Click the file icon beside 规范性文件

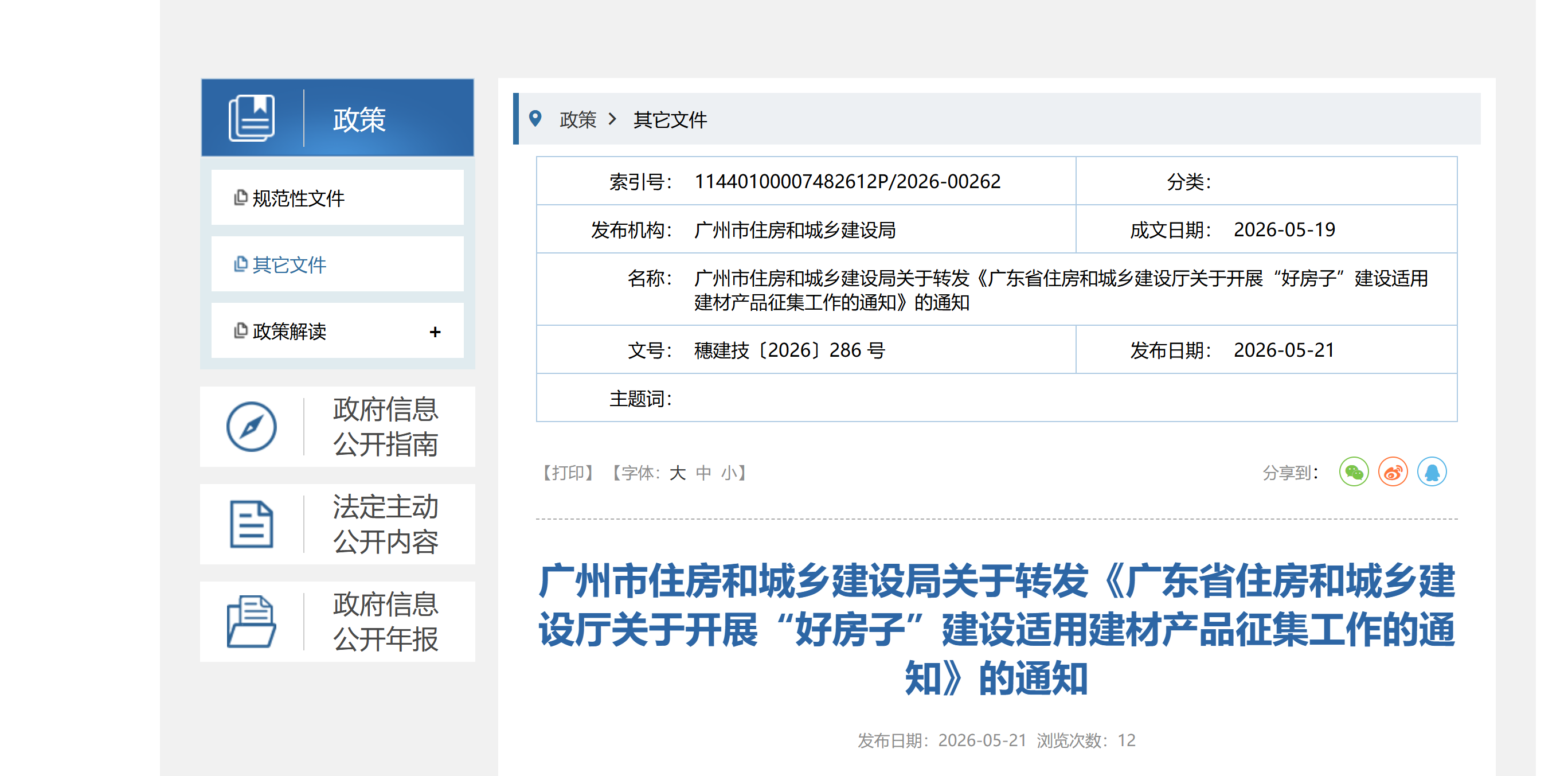pyautogui.click(x=241, y=197)
